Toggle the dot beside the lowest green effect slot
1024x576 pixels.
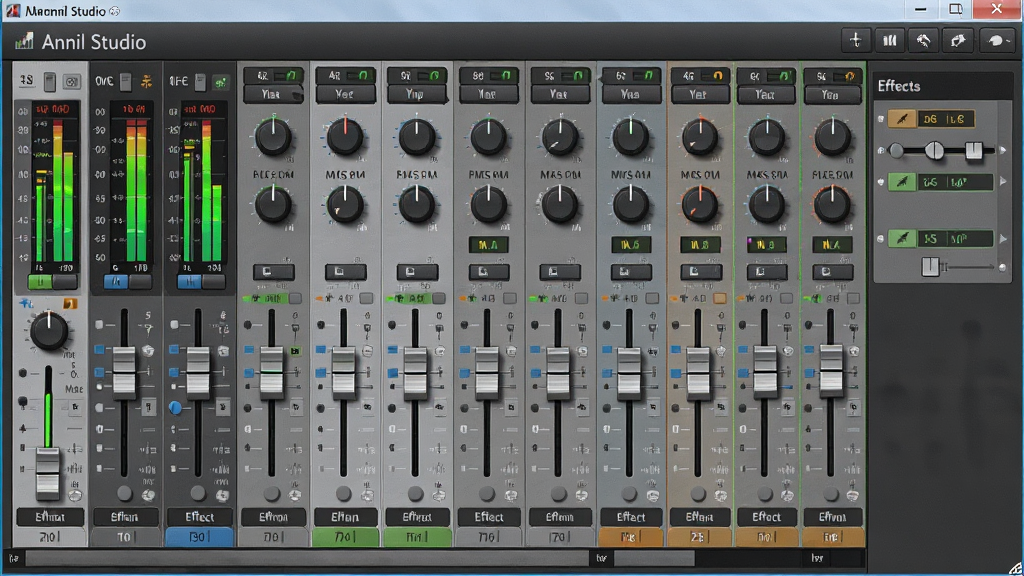881,239
